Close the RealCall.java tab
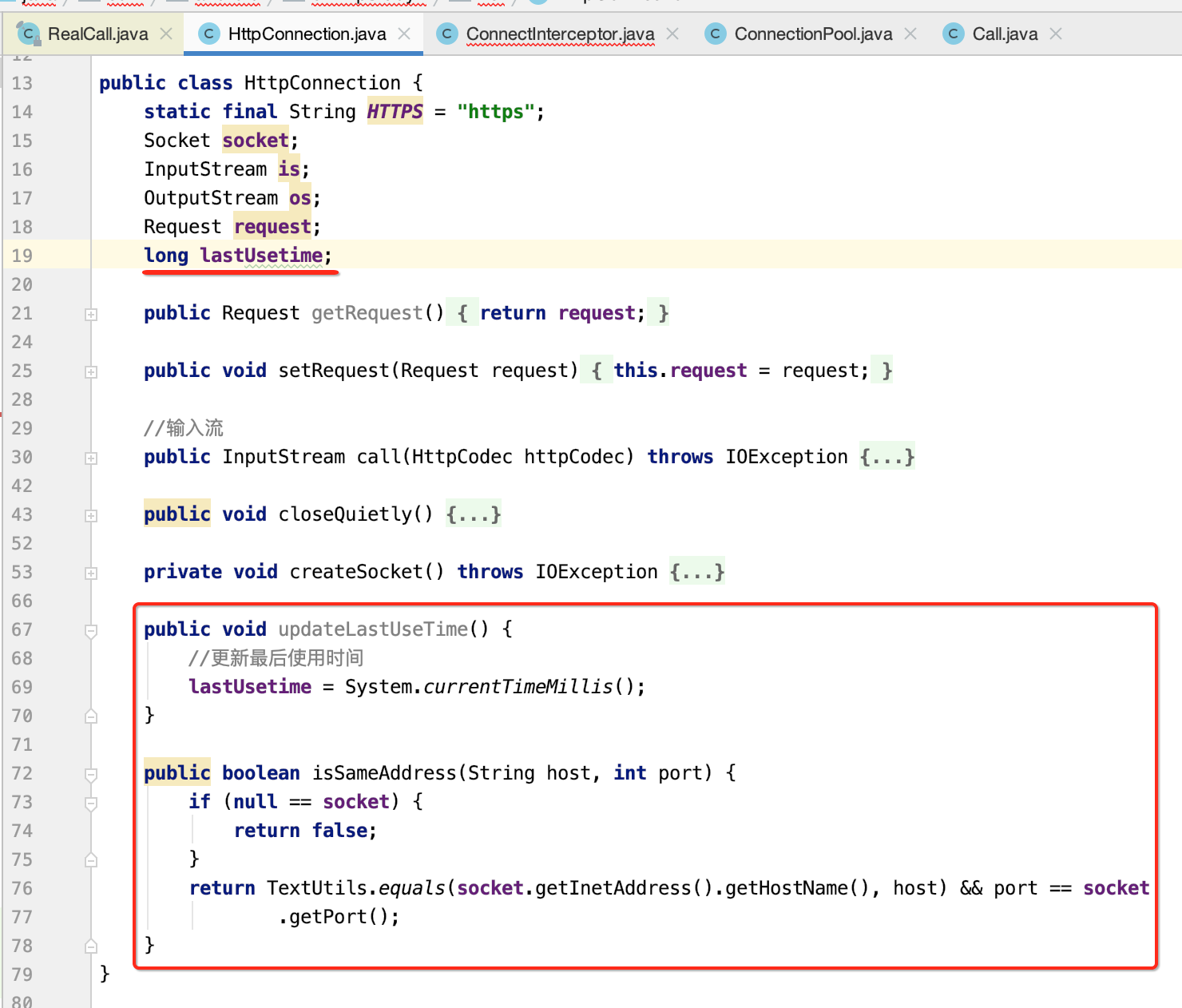The height and width of the screenshot is (1008, 1182). [166, 34]
